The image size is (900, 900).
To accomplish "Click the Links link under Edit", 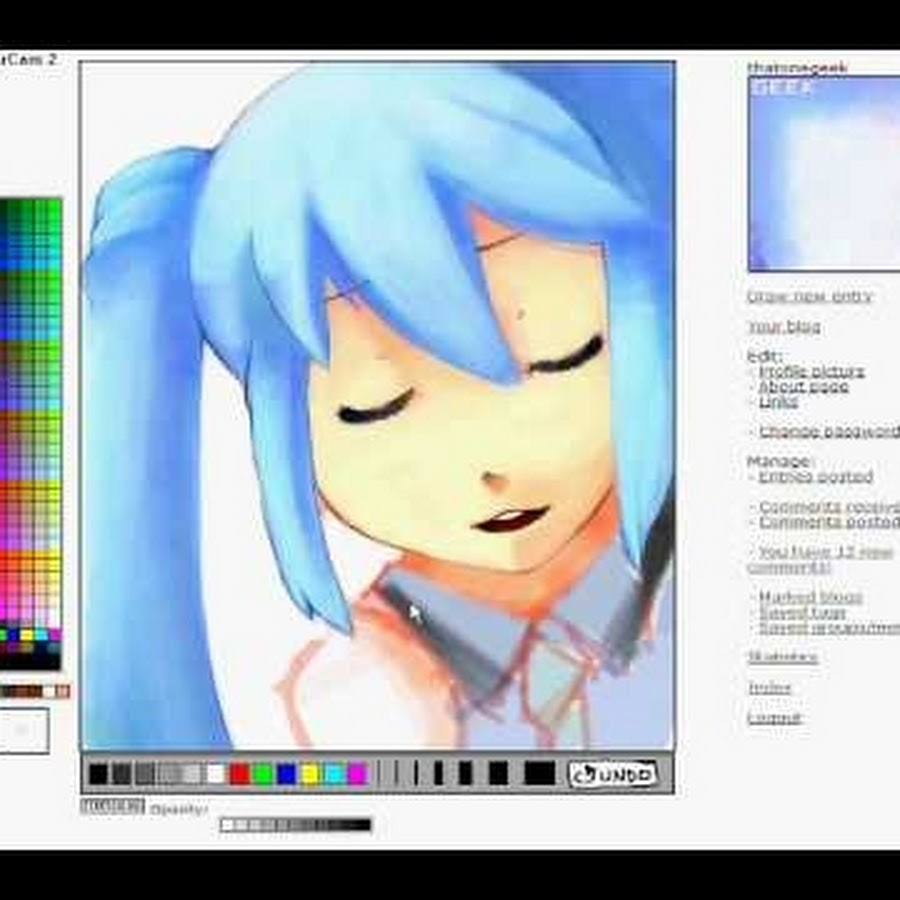I will pyautogui.click(x=778, y=402).
